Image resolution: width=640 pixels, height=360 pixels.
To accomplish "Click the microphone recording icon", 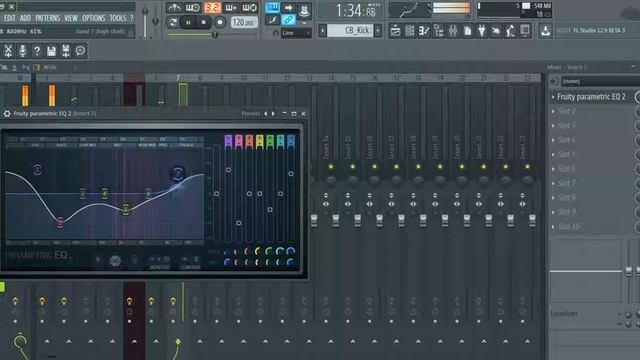I will 22,51.
